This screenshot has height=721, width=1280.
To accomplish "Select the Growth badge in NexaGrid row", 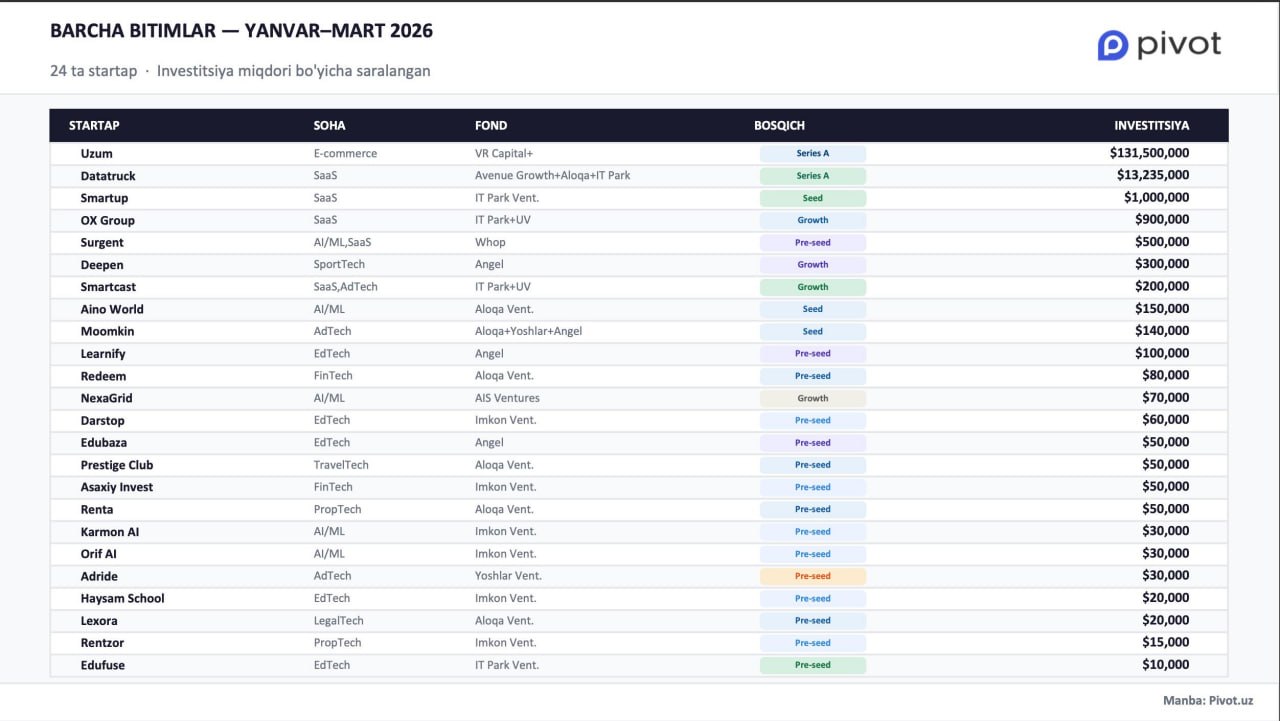I will tap(812, 398).
